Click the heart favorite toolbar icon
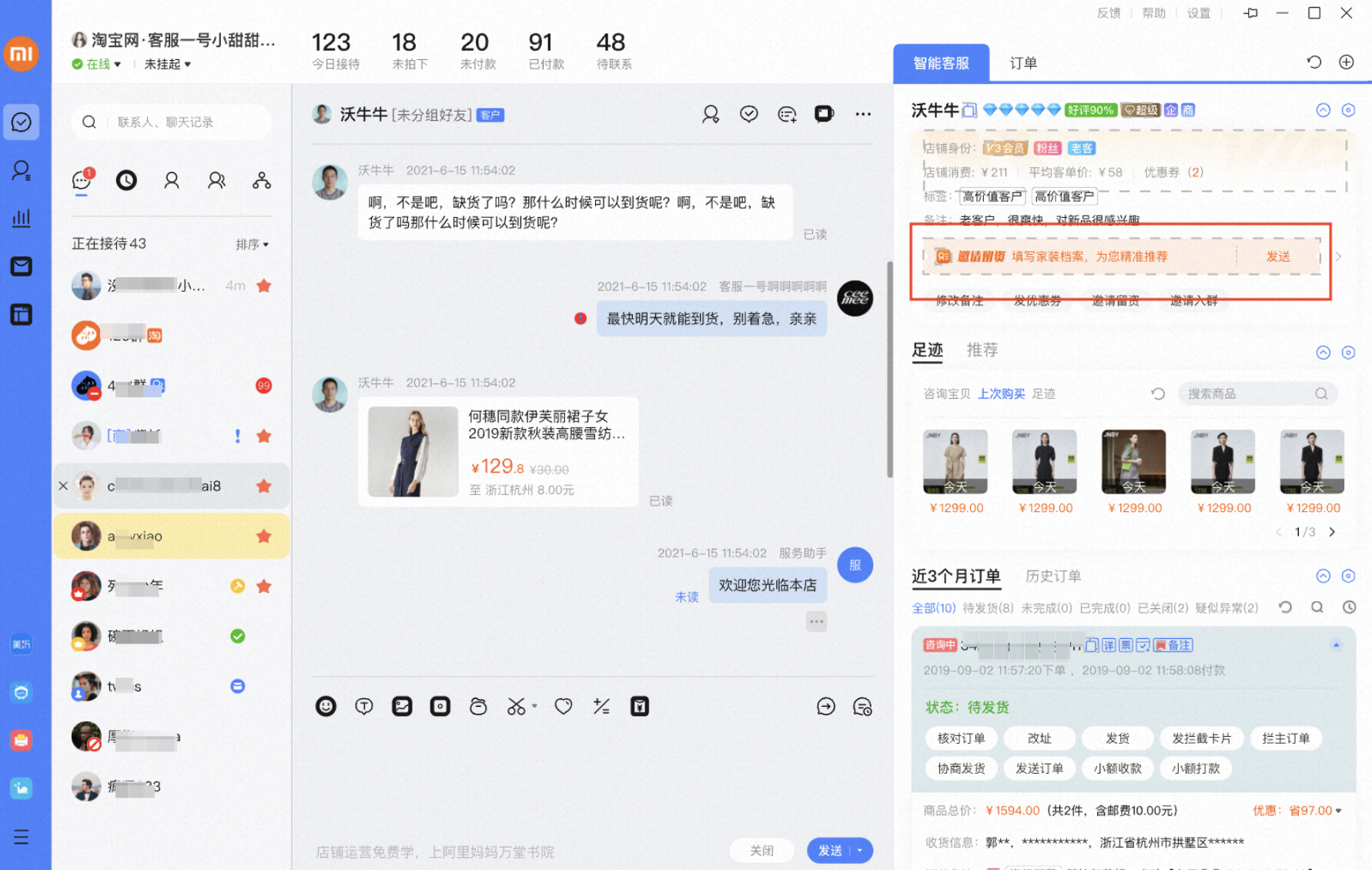The height and width of the screenshot is (870, 1372). (x=564, y=706)
